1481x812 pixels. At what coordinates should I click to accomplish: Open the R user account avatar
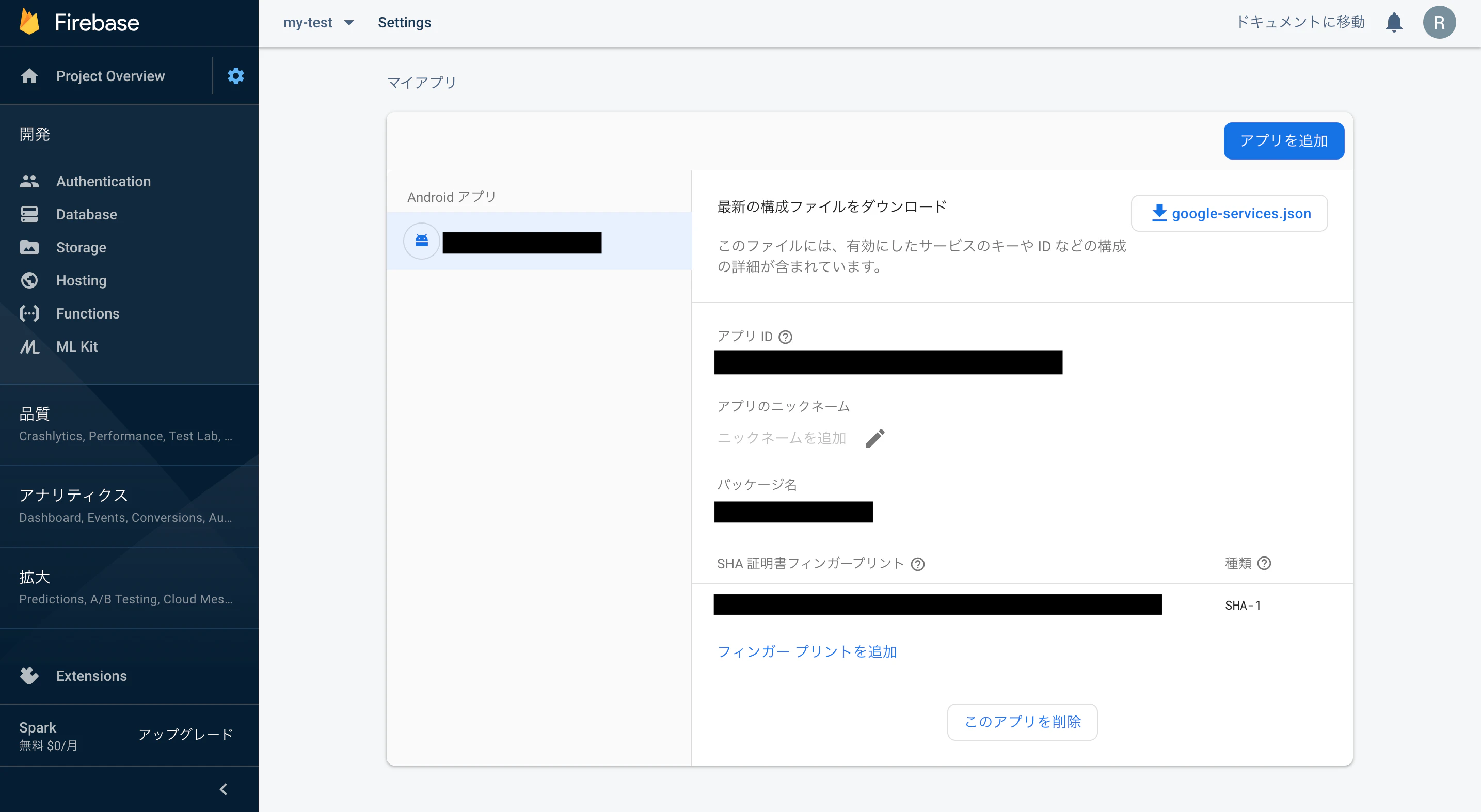(x=1439, y=22)
